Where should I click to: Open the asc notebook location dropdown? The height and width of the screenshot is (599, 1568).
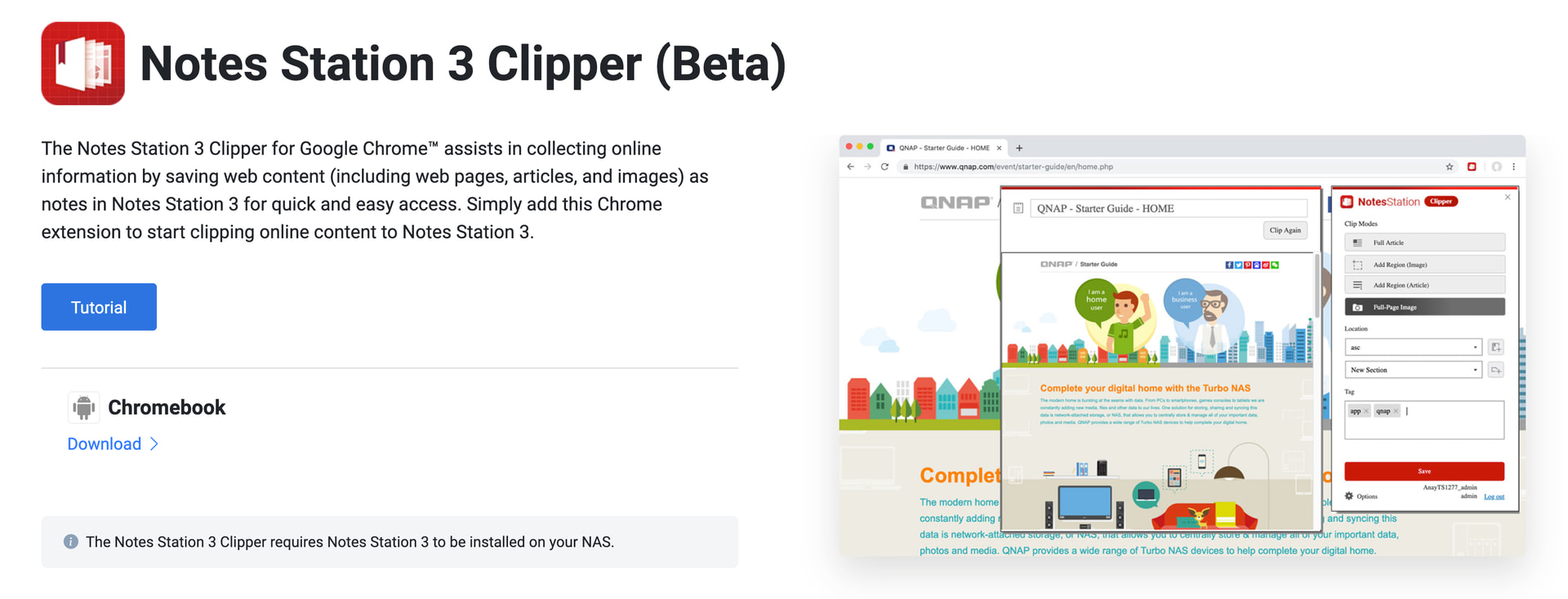coord(1413,347)
